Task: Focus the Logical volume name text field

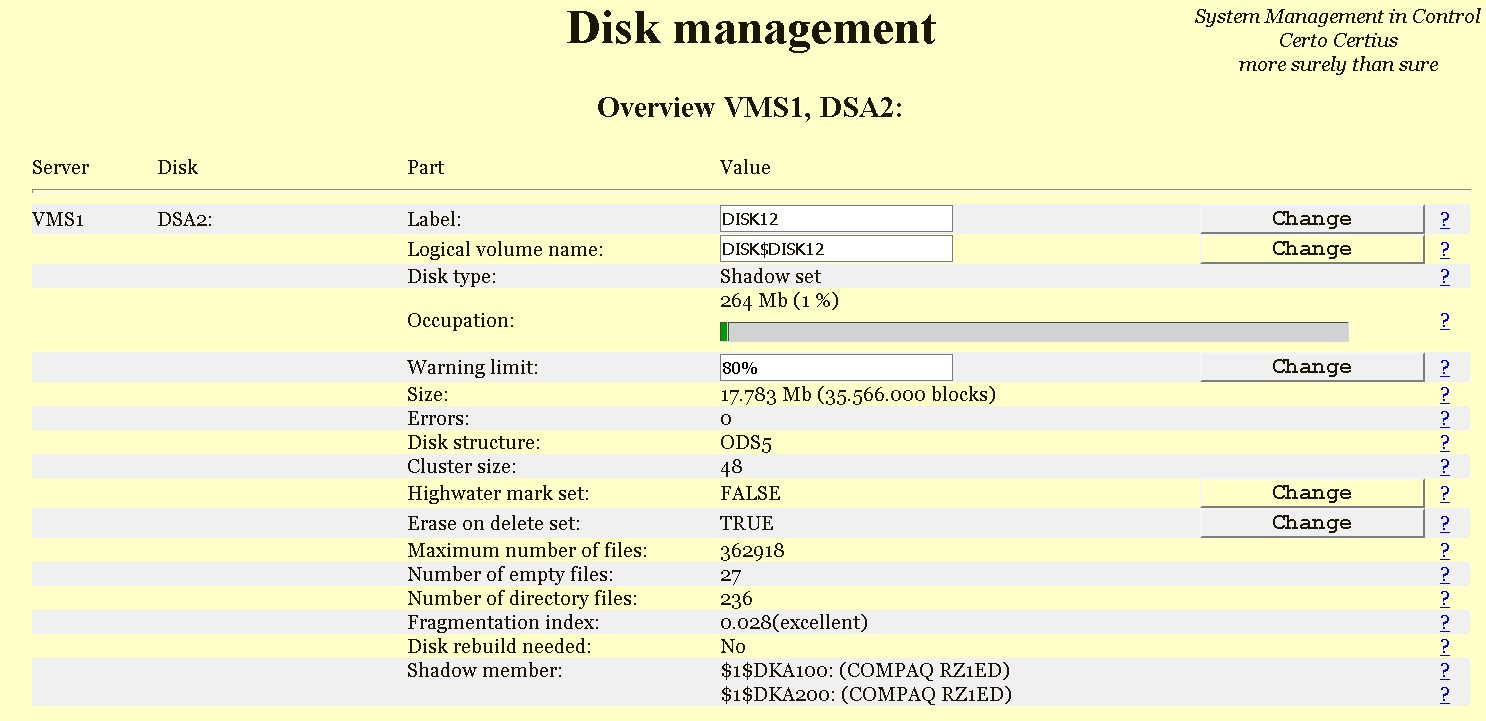Action: tap(836, 249)
